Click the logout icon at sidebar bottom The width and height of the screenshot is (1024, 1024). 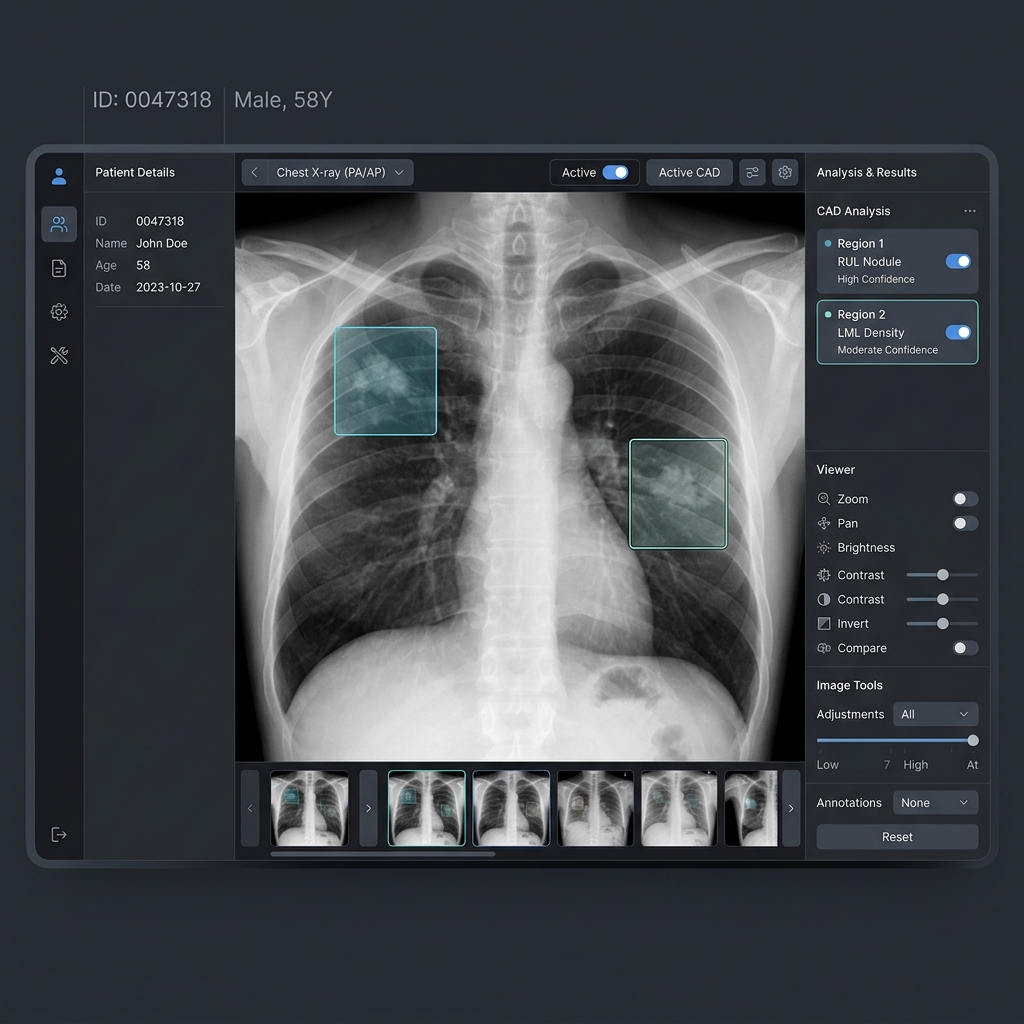tap(59, 834)
